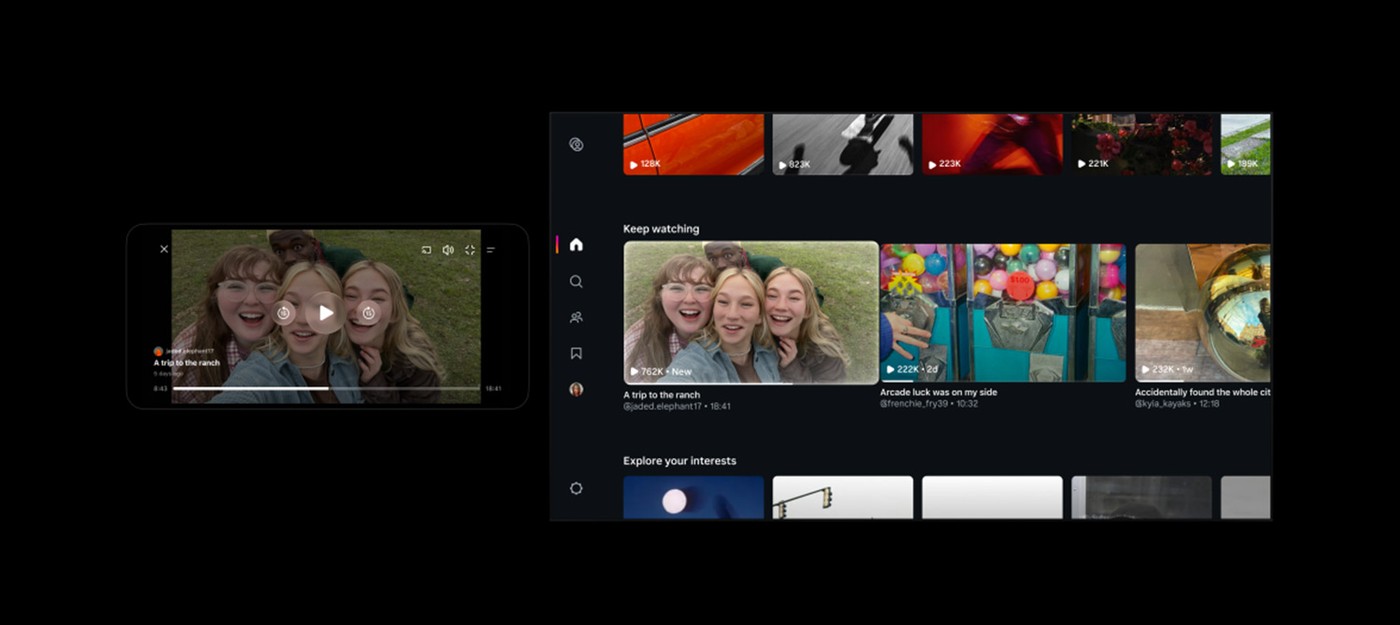This screenshot has height=625, width=1400.
Task: Click the 'Explore your interests' heading
Action: 679,461
